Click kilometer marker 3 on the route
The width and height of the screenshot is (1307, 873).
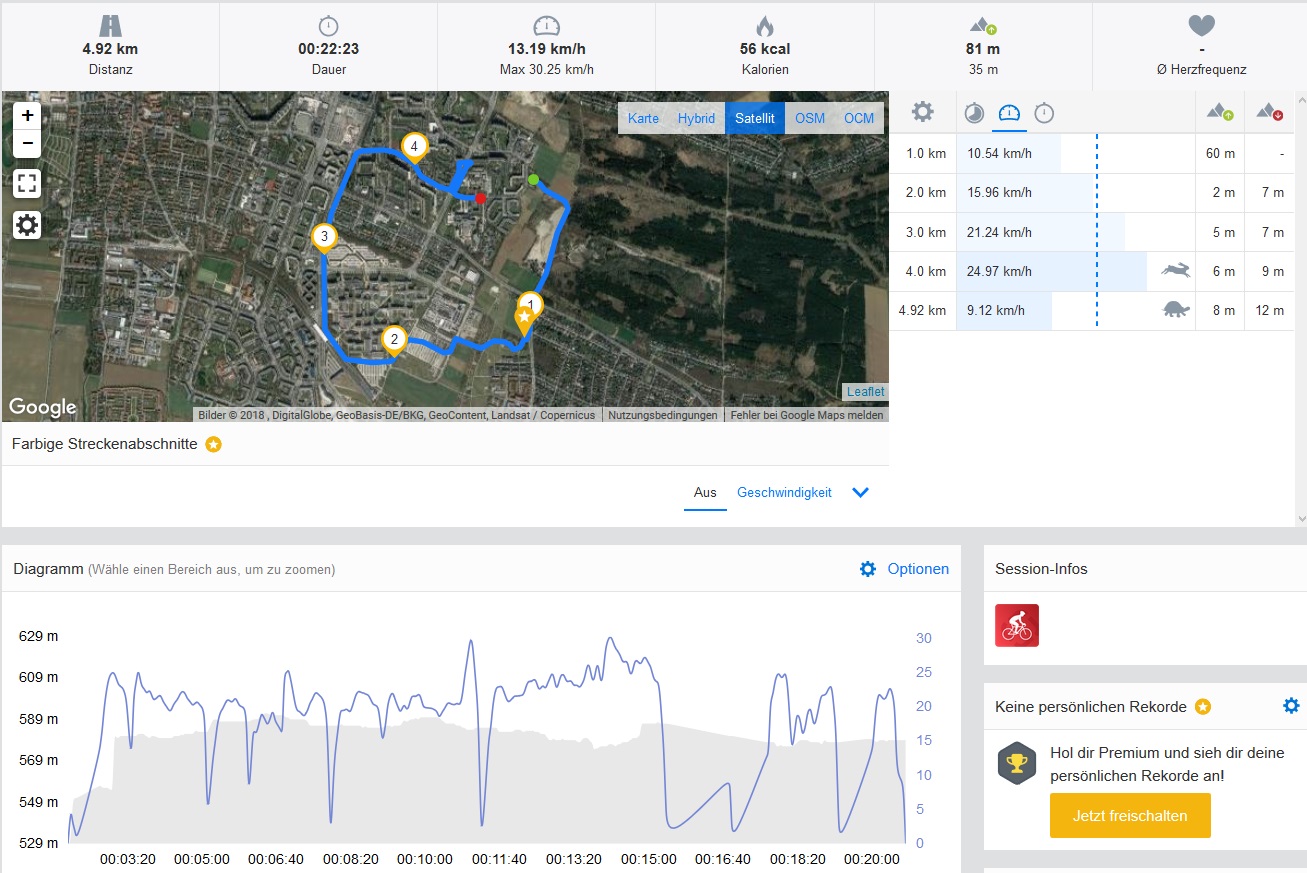tap(323, 238)
